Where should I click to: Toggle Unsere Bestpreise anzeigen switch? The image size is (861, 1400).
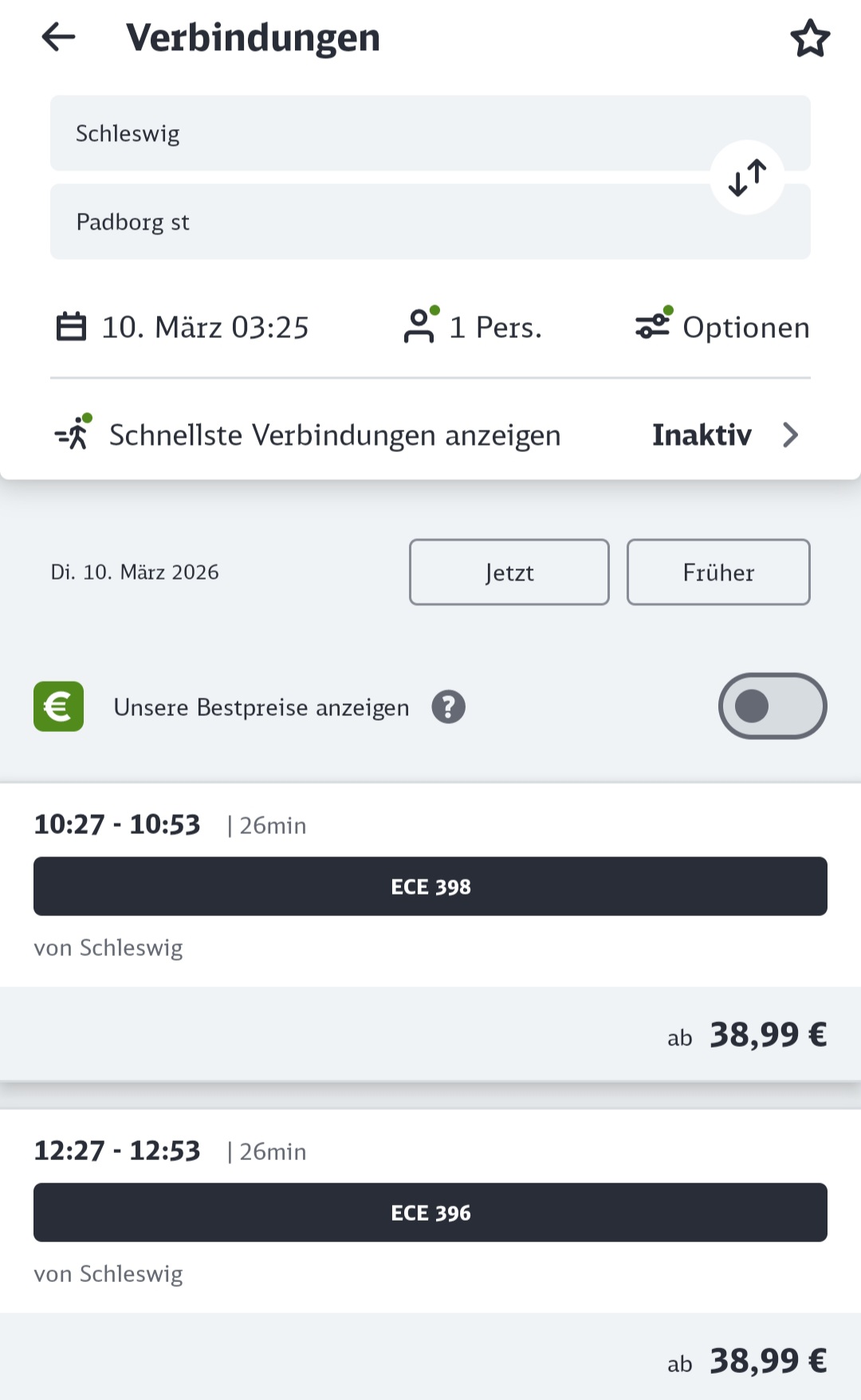coord(773,706)
